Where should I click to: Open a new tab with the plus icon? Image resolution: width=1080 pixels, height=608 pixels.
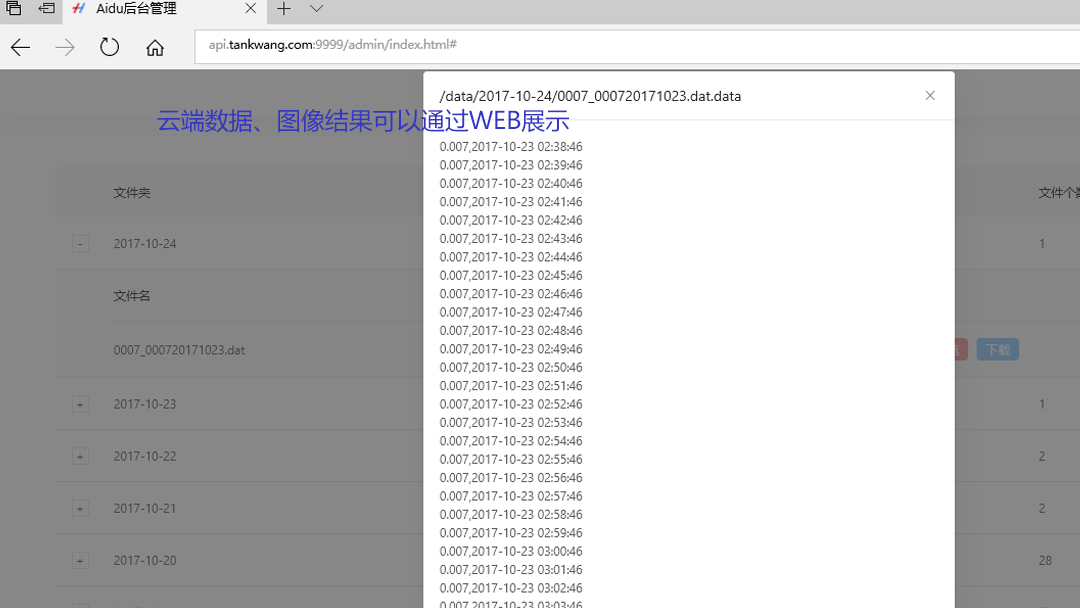click(286, 10)
